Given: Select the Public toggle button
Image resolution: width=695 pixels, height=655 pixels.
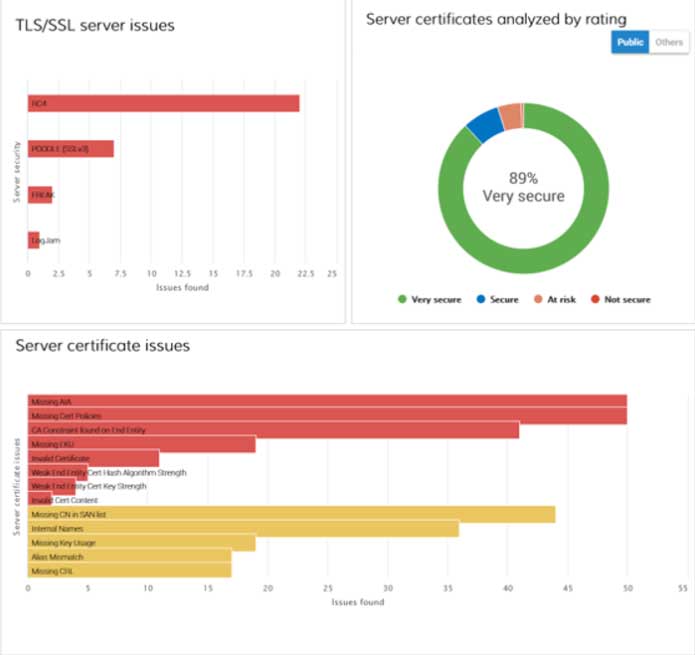Looking at the screenshot, I should tap(630, 42).
